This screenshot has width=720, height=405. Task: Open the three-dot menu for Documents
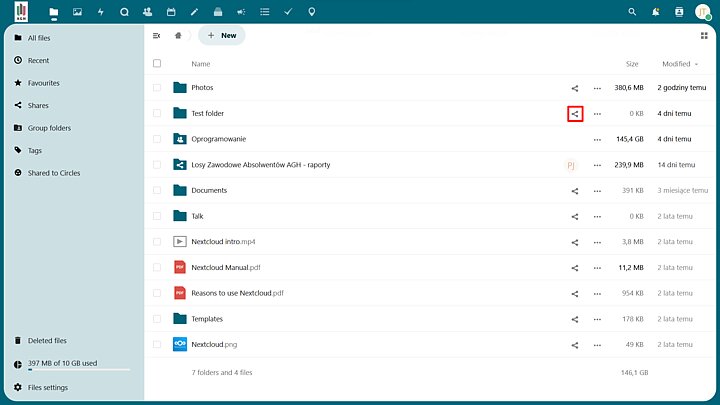point(597,191)
